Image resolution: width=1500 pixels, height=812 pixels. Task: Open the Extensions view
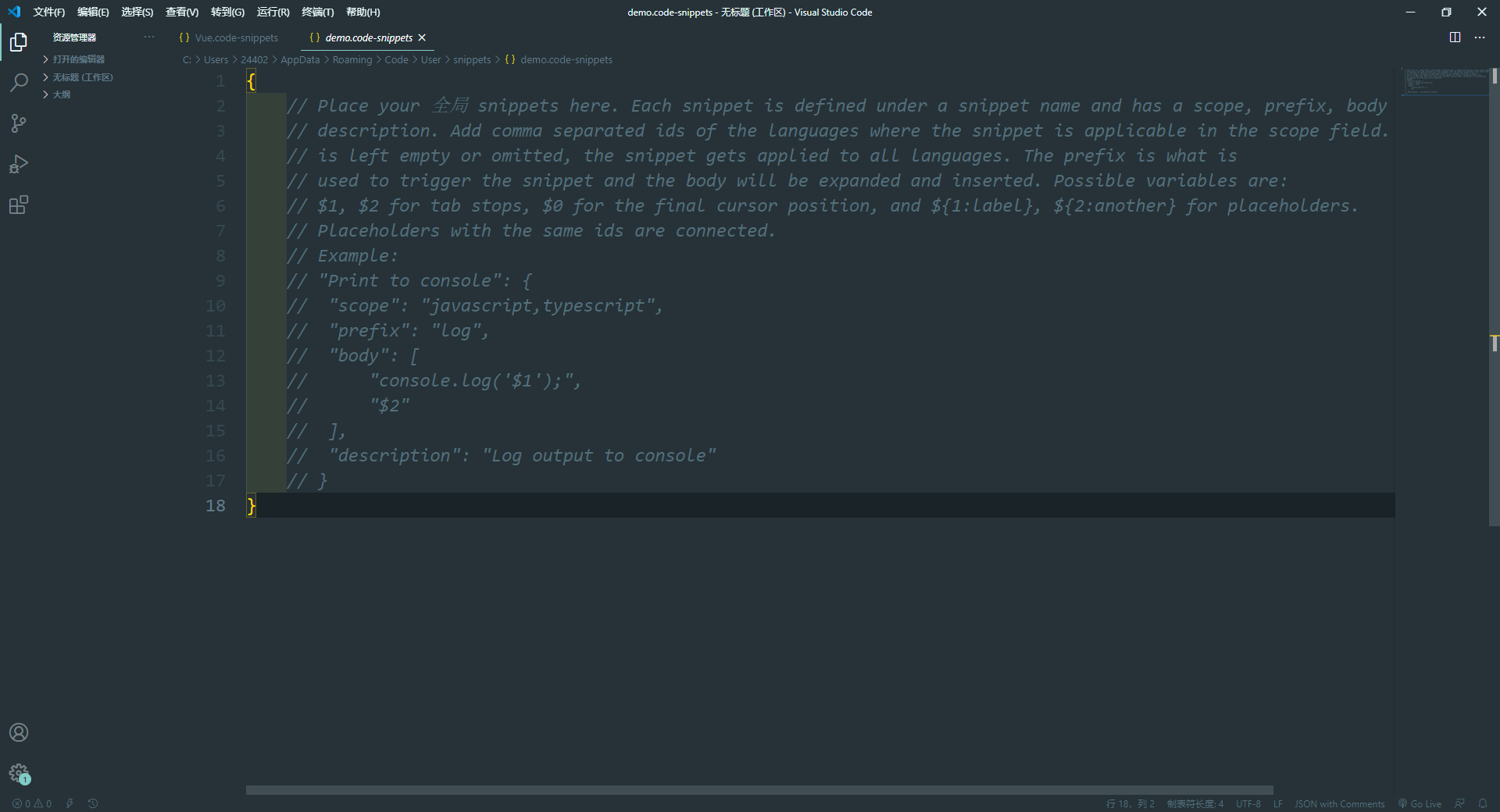19,205
